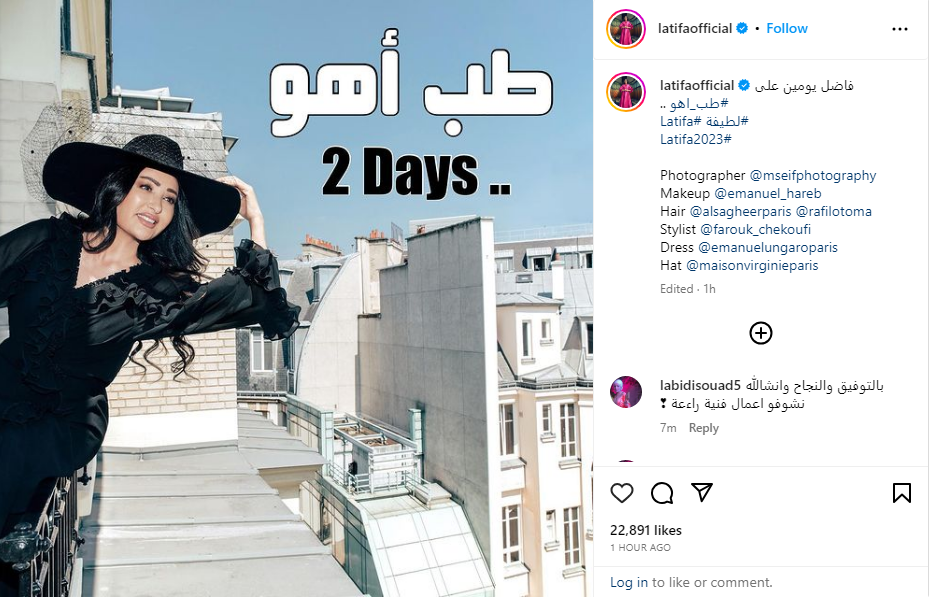Open the three-dot more options menu
Screen dimensions: 929x597
(899, 29)
